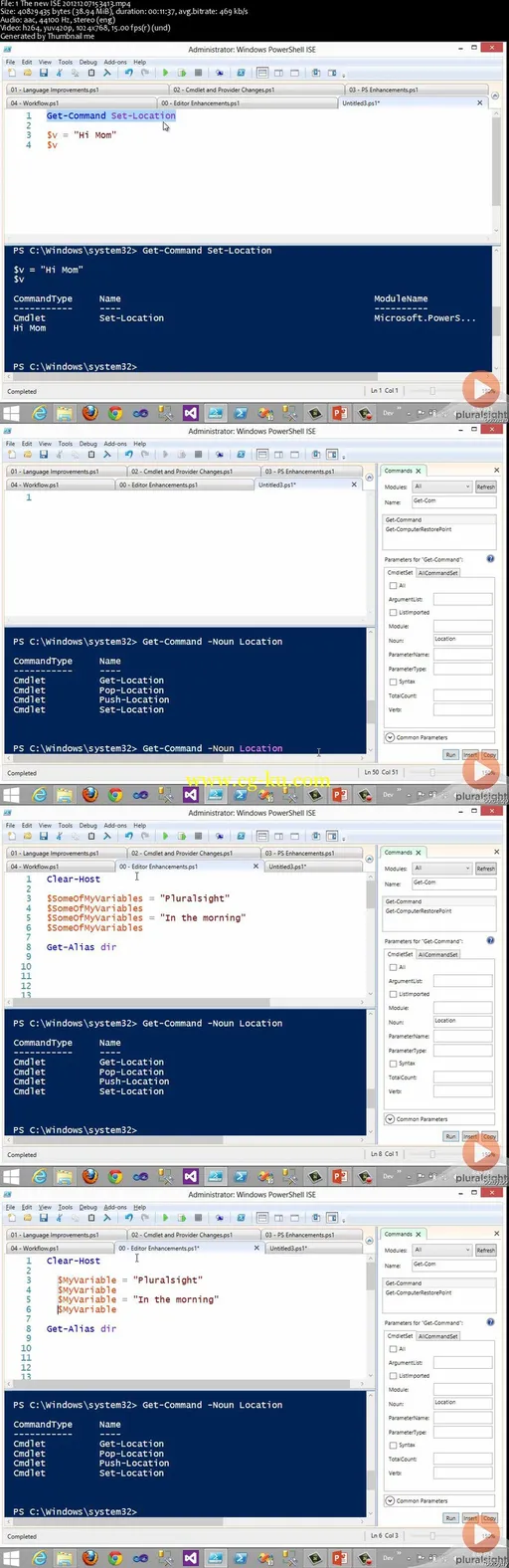Click PowerPoint icon on third frame taskbar

click(x=339, y=1176)
